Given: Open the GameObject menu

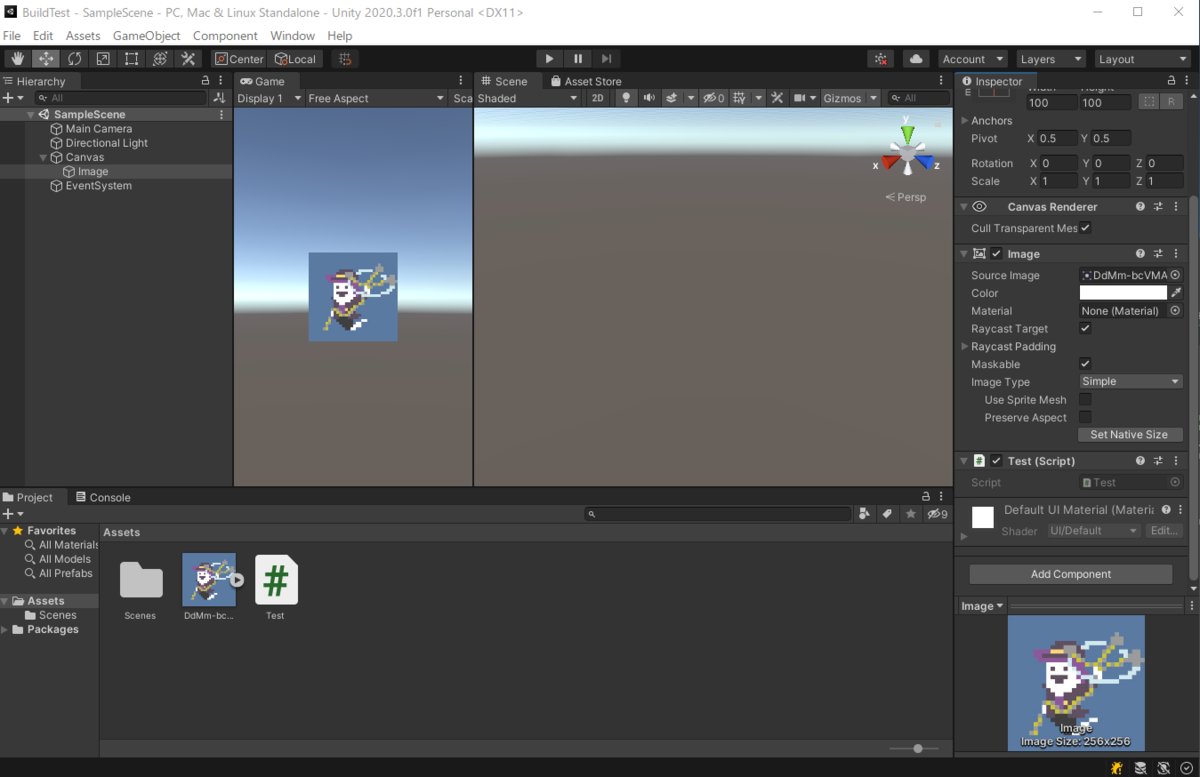Looking at the screenshot, I should point(146,35).
